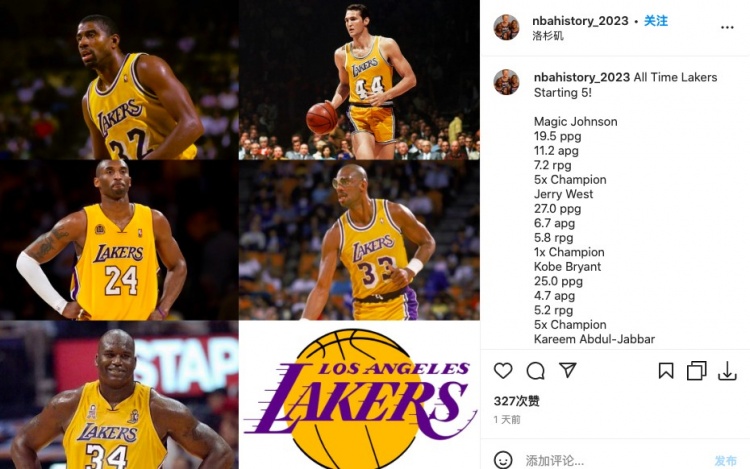Click the number 24 jersey photo
The width and height of the screenshot is (750, 469).
(x=119, y=240)
